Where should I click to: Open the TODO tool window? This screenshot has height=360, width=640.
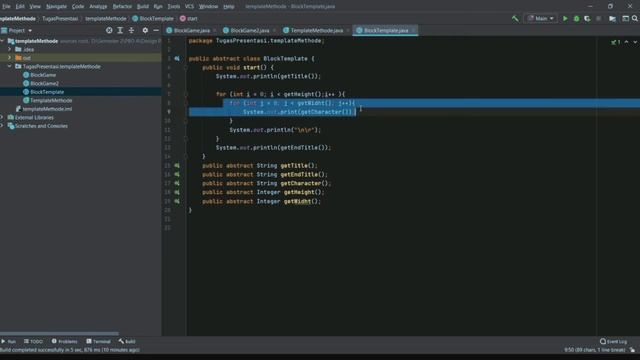pos(33,341)
